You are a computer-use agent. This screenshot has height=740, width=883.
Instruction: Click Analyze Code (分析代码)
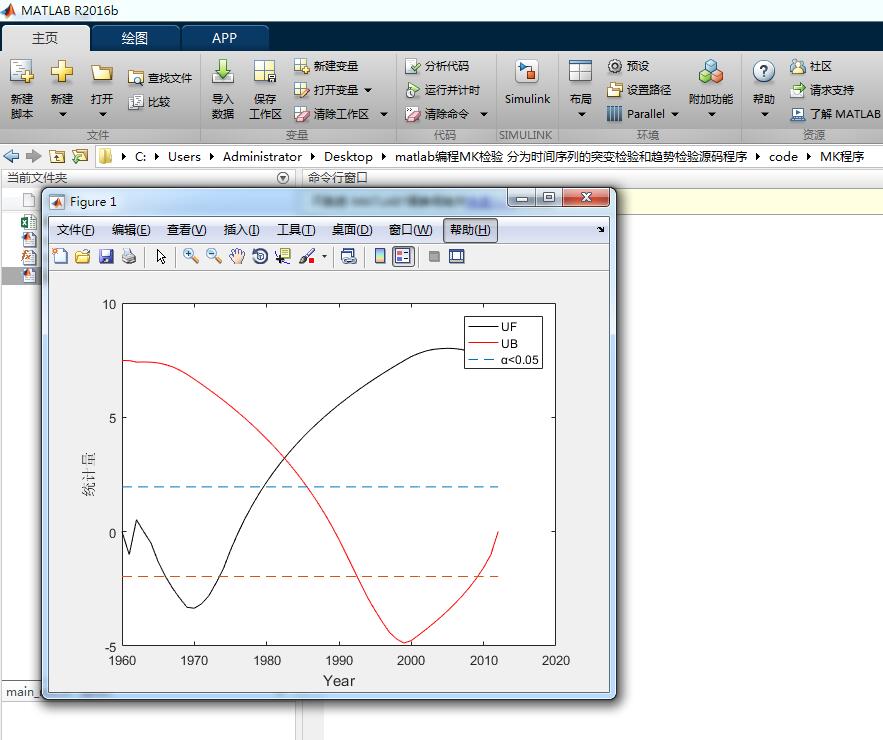[x=436, y=66]
